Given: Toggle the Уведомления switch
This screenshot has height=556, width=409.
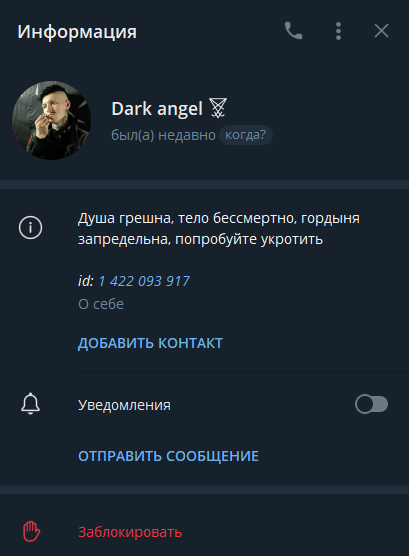Looking at the screenshot, I should click(x=371, y=404).
